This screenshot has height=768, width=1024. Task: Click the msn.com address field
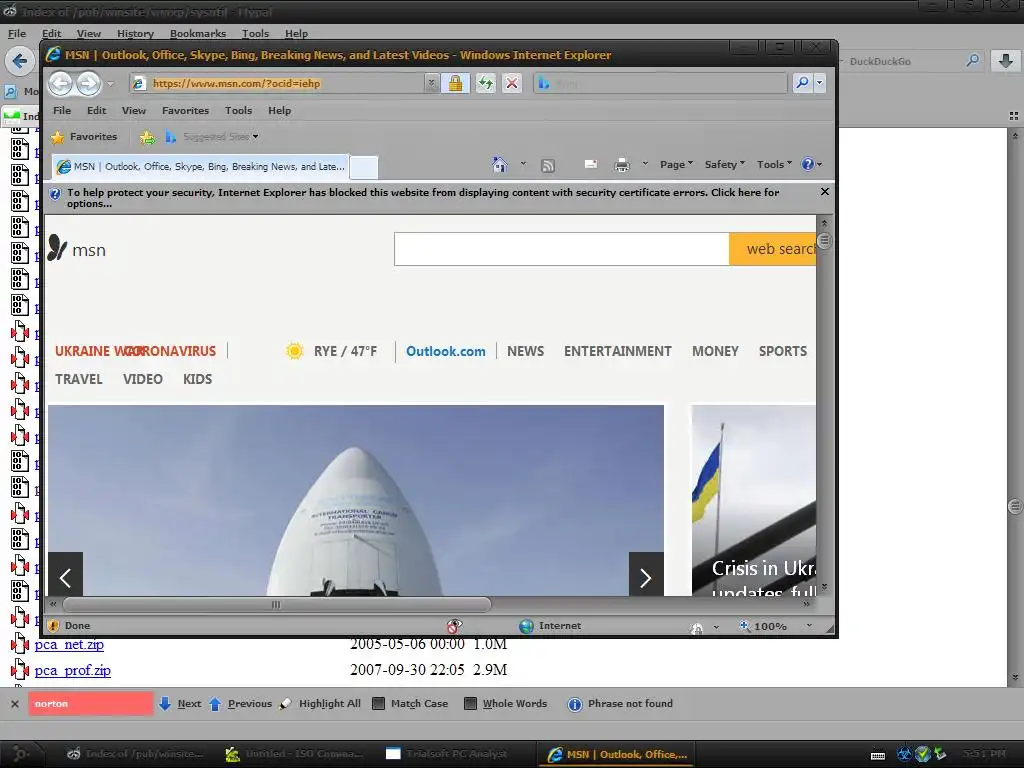tap(286, 84)
